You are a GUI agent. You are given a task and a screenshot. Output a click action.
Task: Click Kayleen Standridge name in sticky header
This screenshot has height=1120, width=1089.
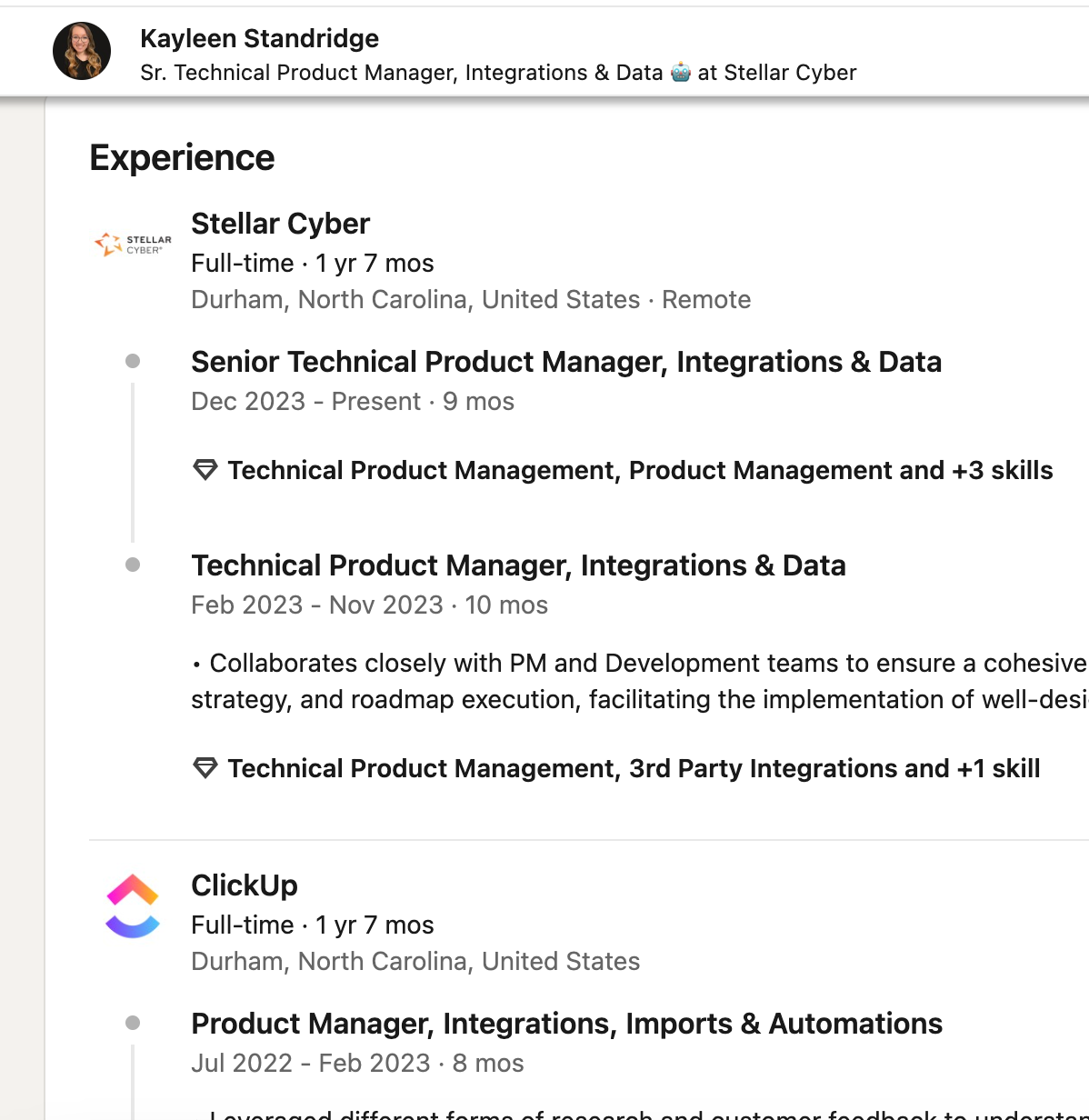259,38
